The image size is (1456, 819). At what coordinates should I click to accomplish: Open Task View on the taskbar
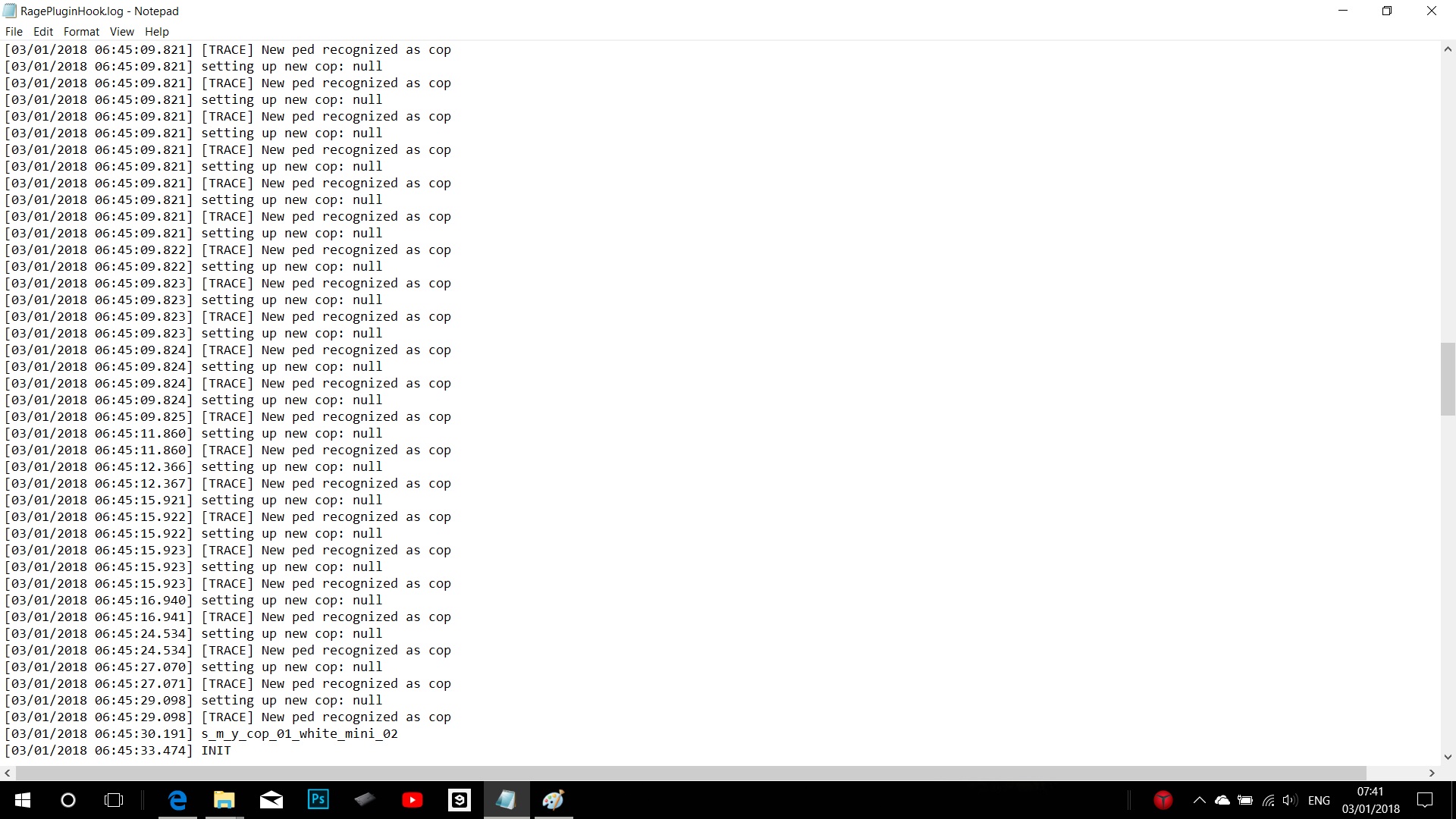tap(114, 800)
